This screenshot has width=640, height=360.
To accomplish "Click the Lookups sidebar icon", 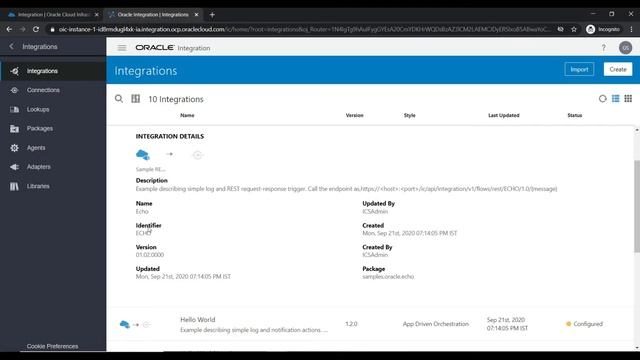I will (14, 109).
